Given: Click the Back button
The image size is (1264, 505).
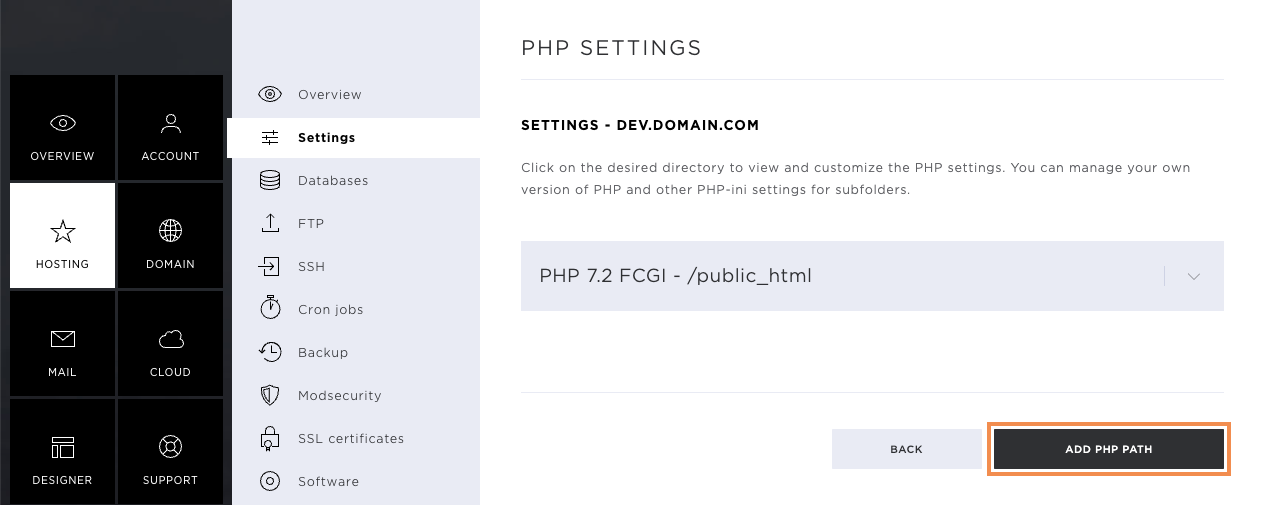Looking at the screenshot, I should point(906,449).
